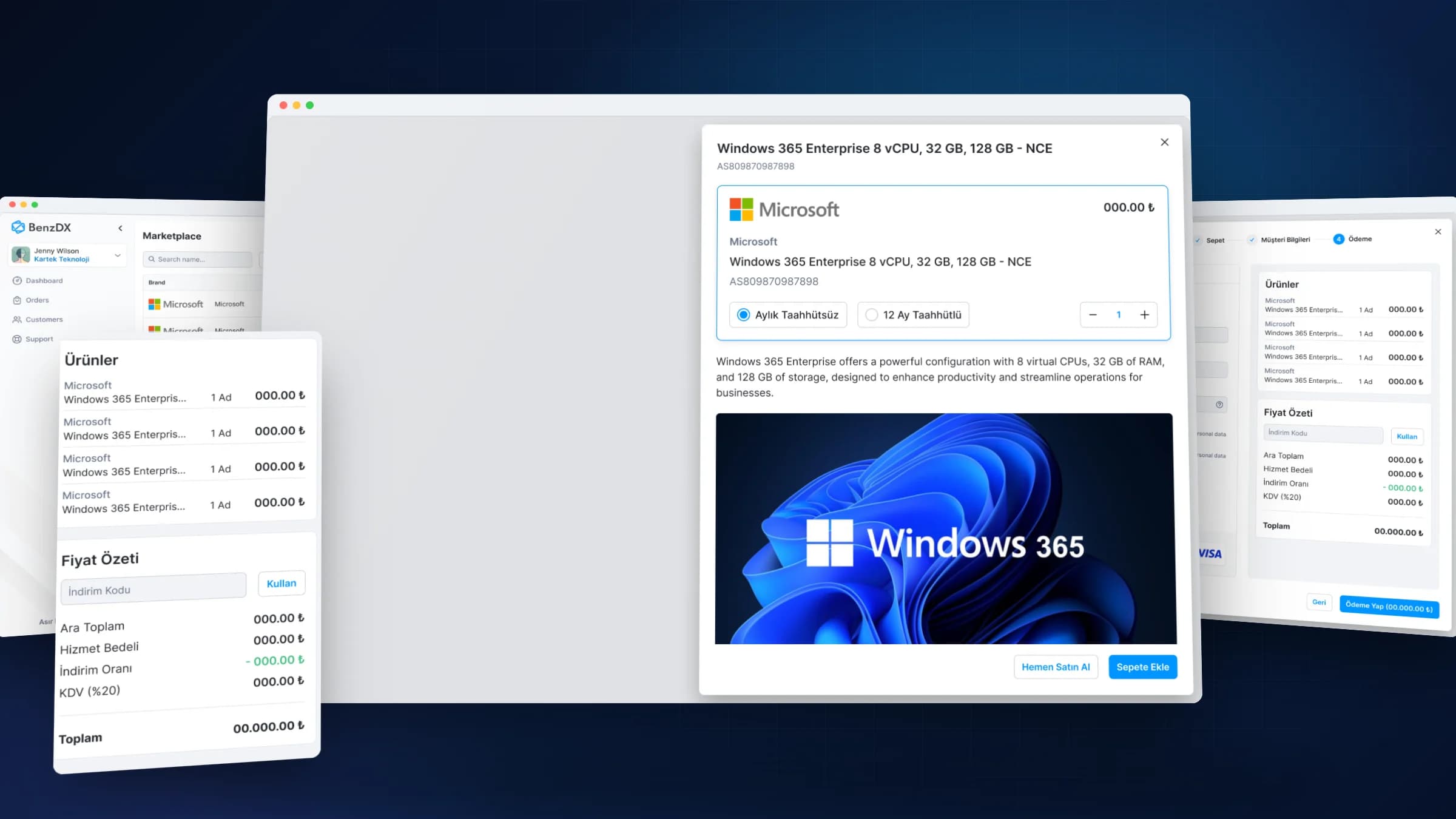Click the help circle icon in checkout form

click(x=1219, y=405)
